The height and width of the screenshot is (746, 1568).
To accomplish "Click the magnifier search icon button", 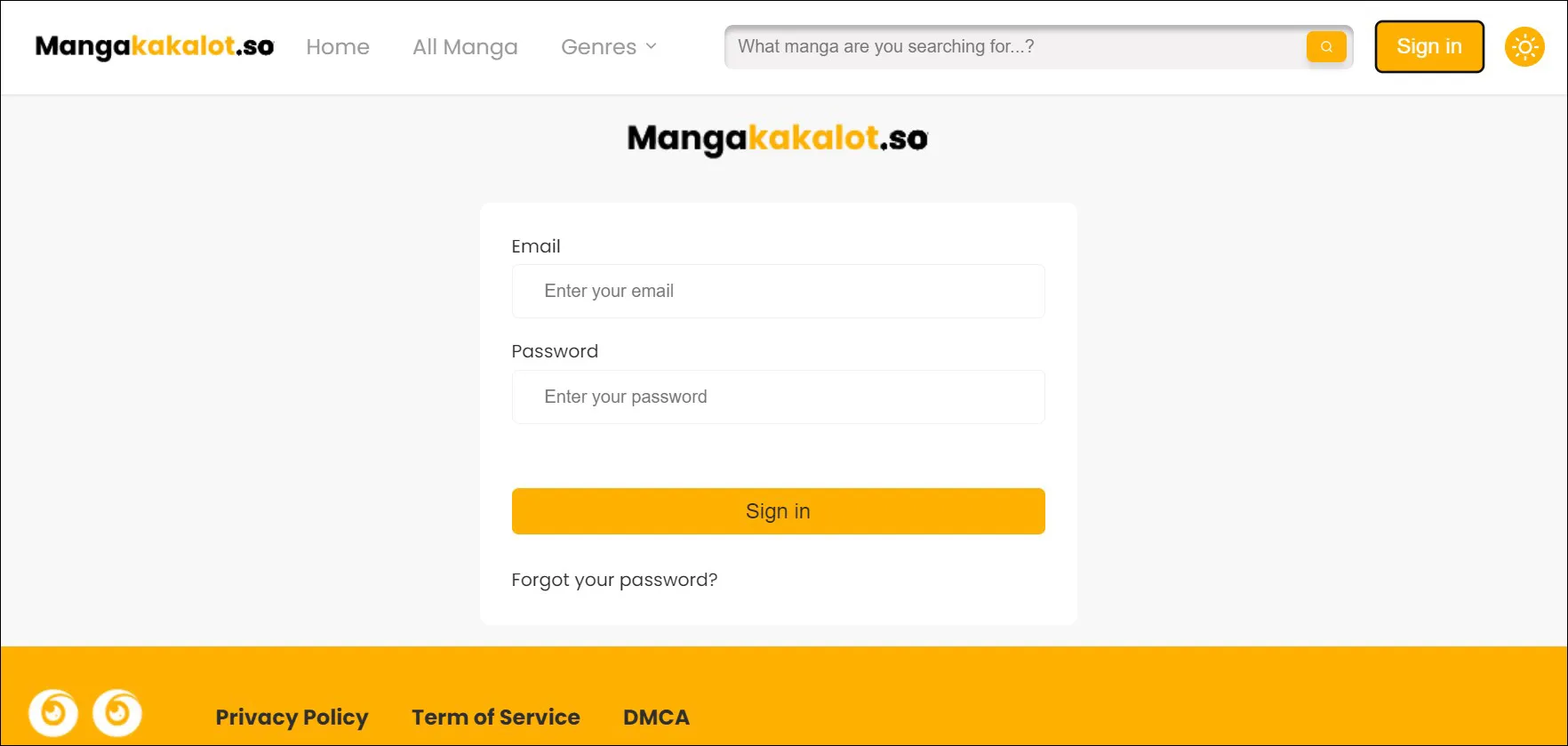I will 1325,47.
